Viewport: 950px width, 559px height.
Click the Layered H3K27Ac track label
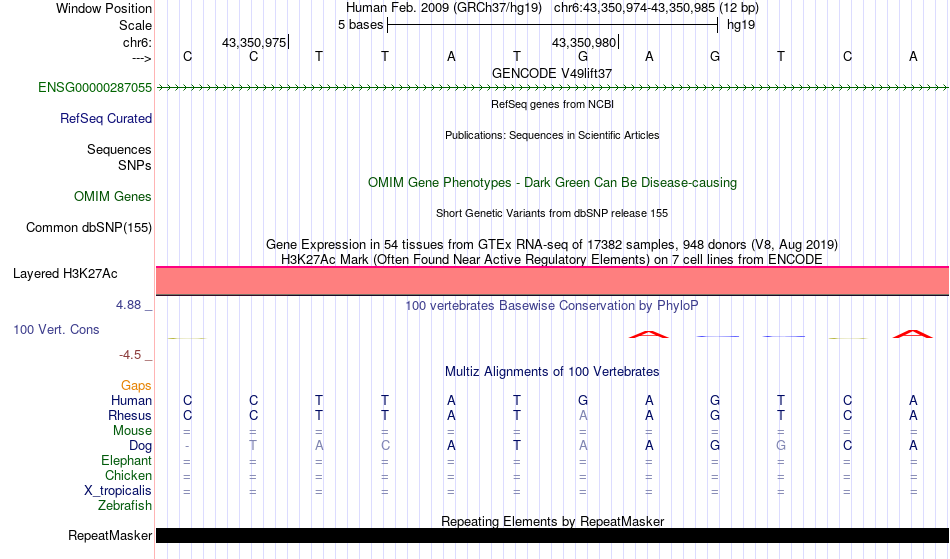[x=65, y=273]
